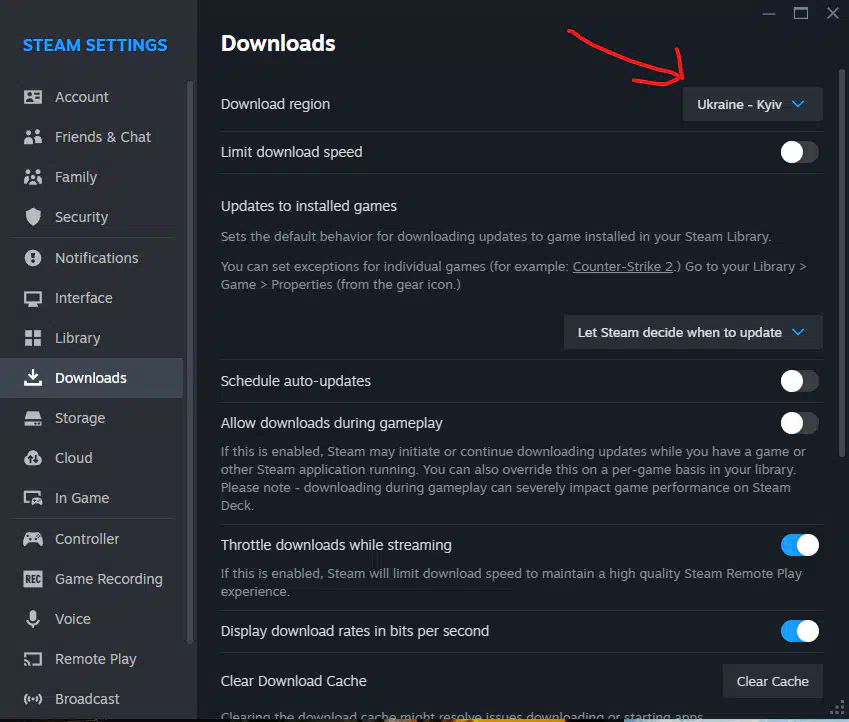Open Cloud settings entry
The height and width of the screenshot is (722, 849).
(92, 458)
